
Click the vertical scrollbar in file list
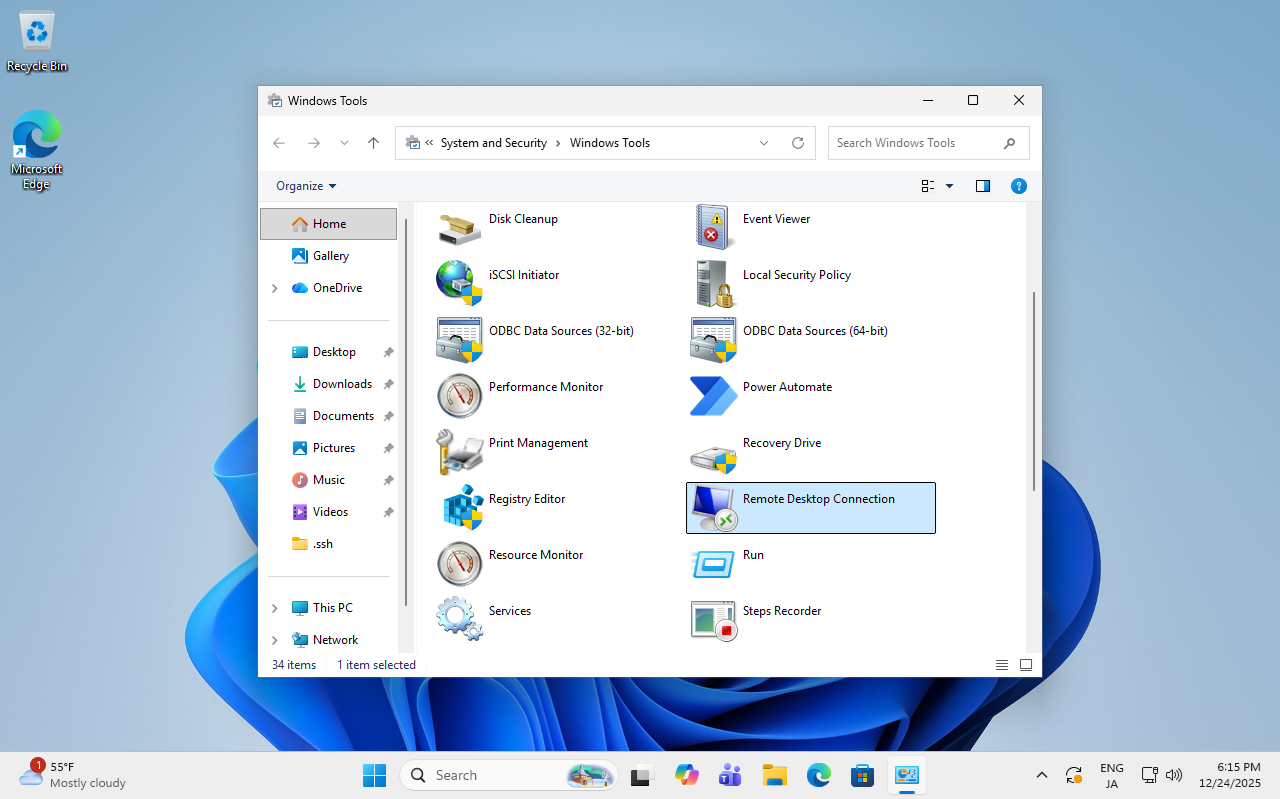point(1033,390)
